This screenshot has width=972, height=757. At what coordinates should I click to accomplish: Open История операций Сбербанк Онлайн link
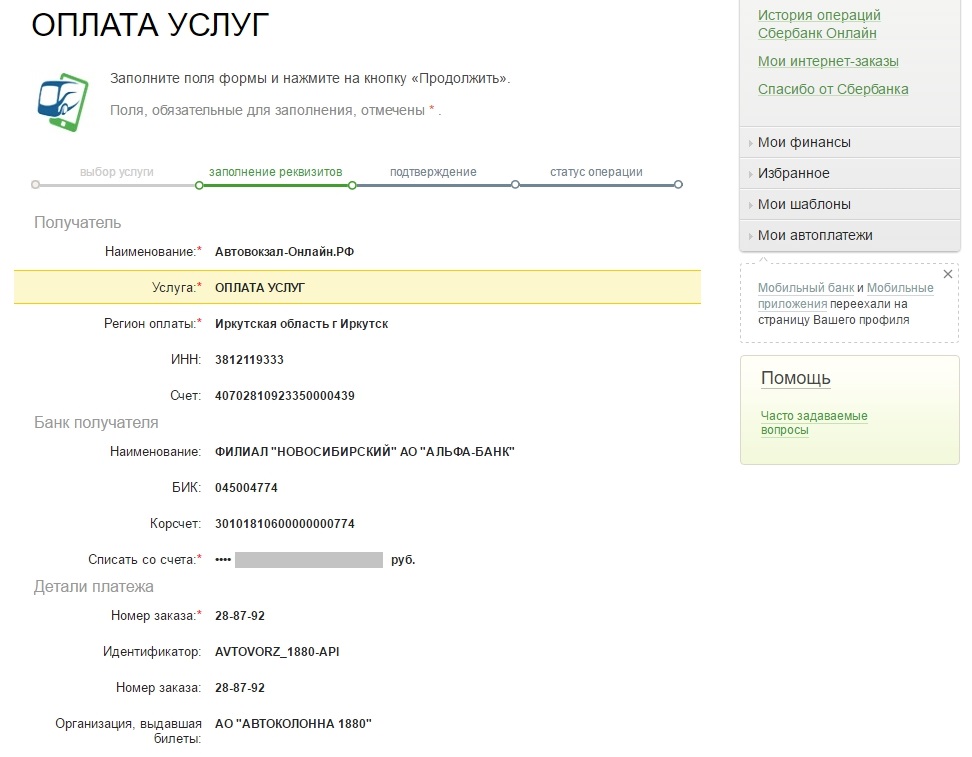(x=819, y=24)
